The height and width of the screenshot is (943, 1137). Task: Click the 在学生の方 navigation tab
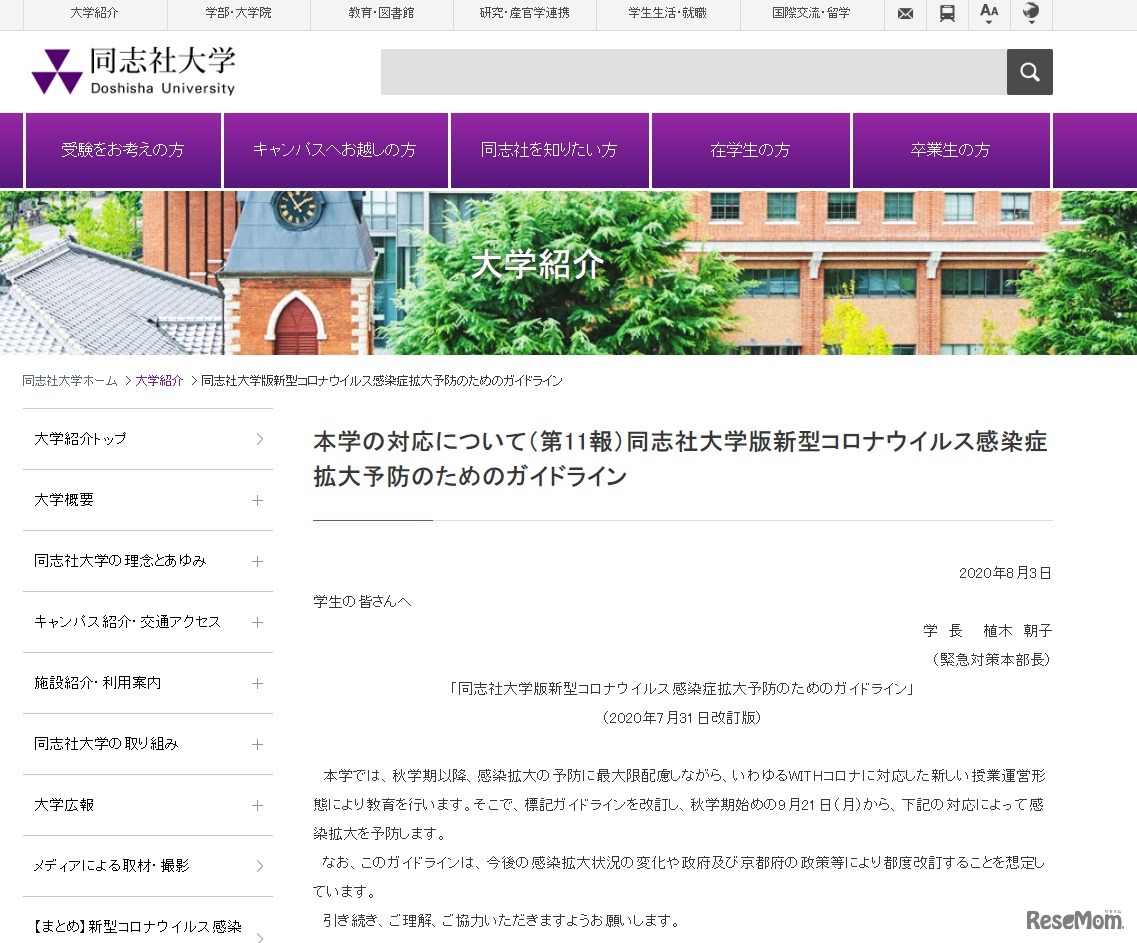[751, 150]
